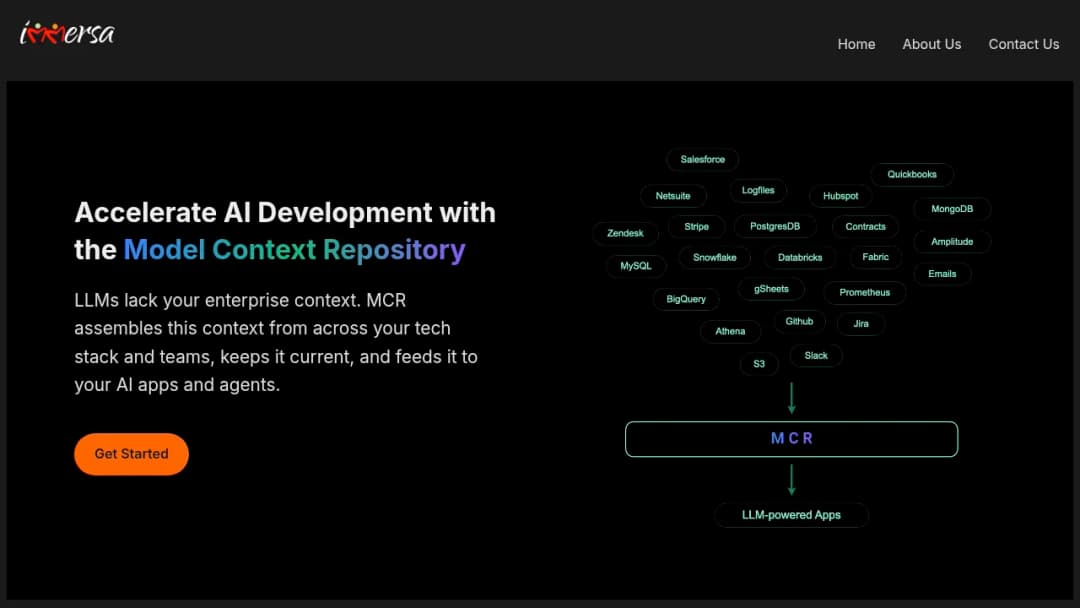
Task: Open the About Us page
Action: coord(931,44)
